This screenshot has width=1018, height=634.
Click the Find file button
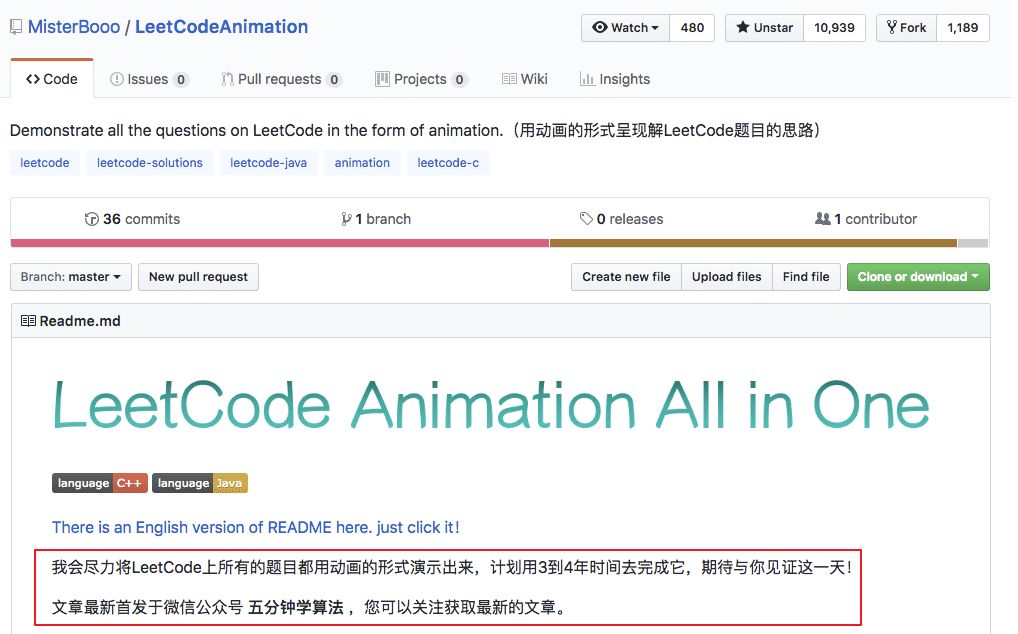(806, 277)
